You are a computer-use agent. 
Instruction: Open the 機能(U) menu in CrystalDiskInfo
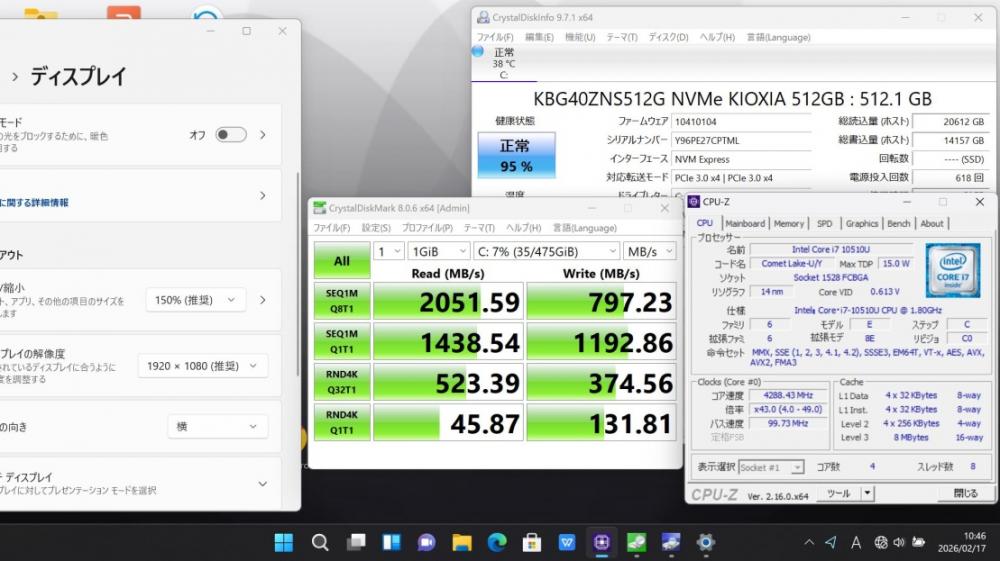[580, 37]
